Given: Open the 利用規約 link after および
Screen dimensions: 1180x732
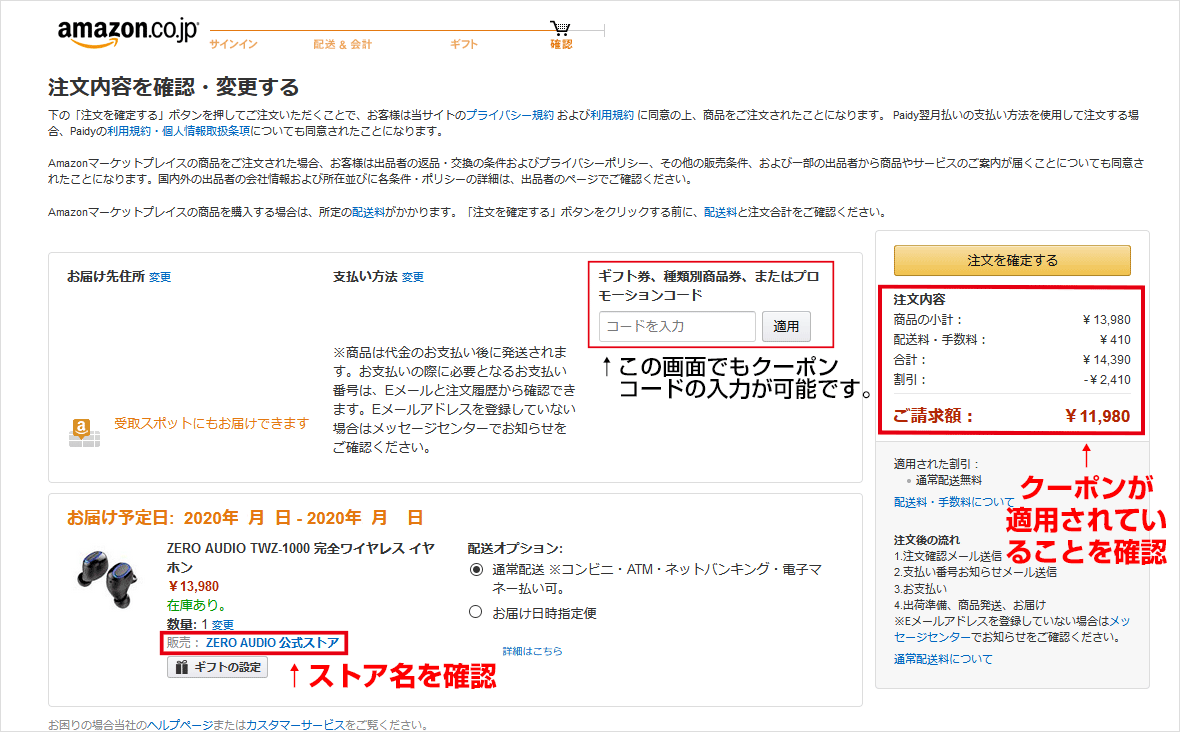Looking at the screenshot, I should pos(612,115).
